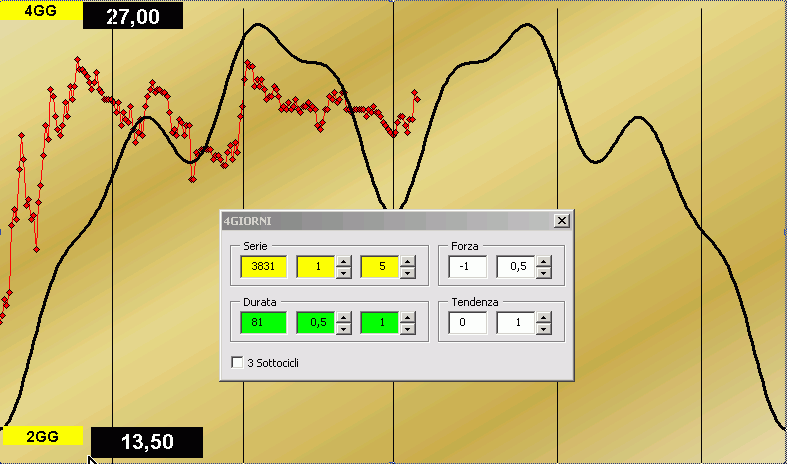Click the Serie field showing 5
The image size is (787, 464).
(380, 266)
